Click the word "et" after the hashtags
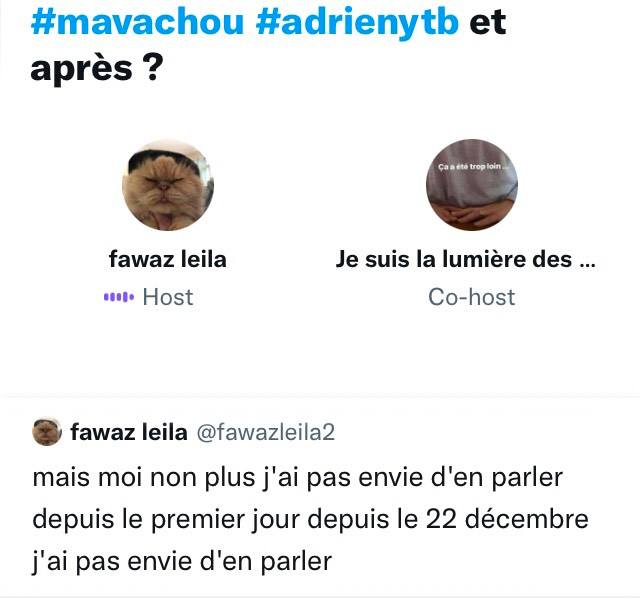 (488, 22)
